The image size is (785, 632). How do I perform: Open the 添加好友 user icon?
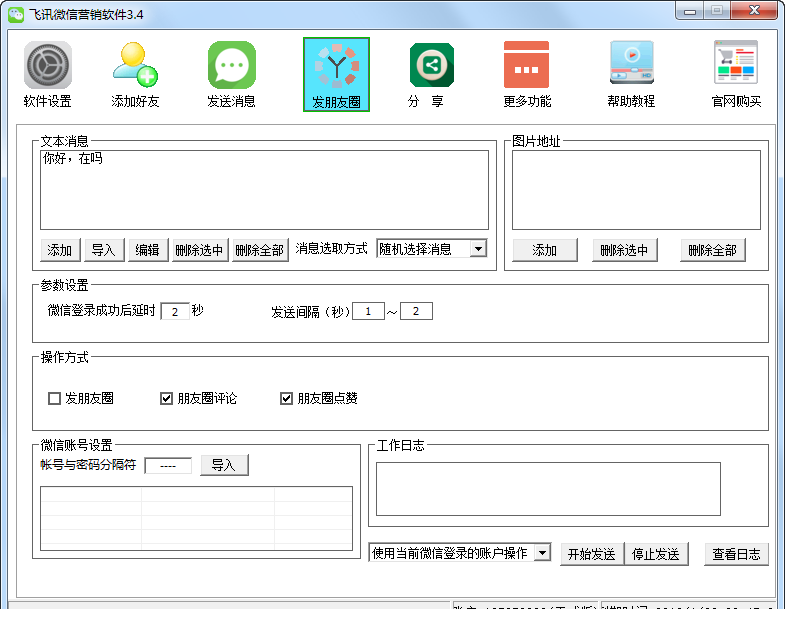[135, 66]
